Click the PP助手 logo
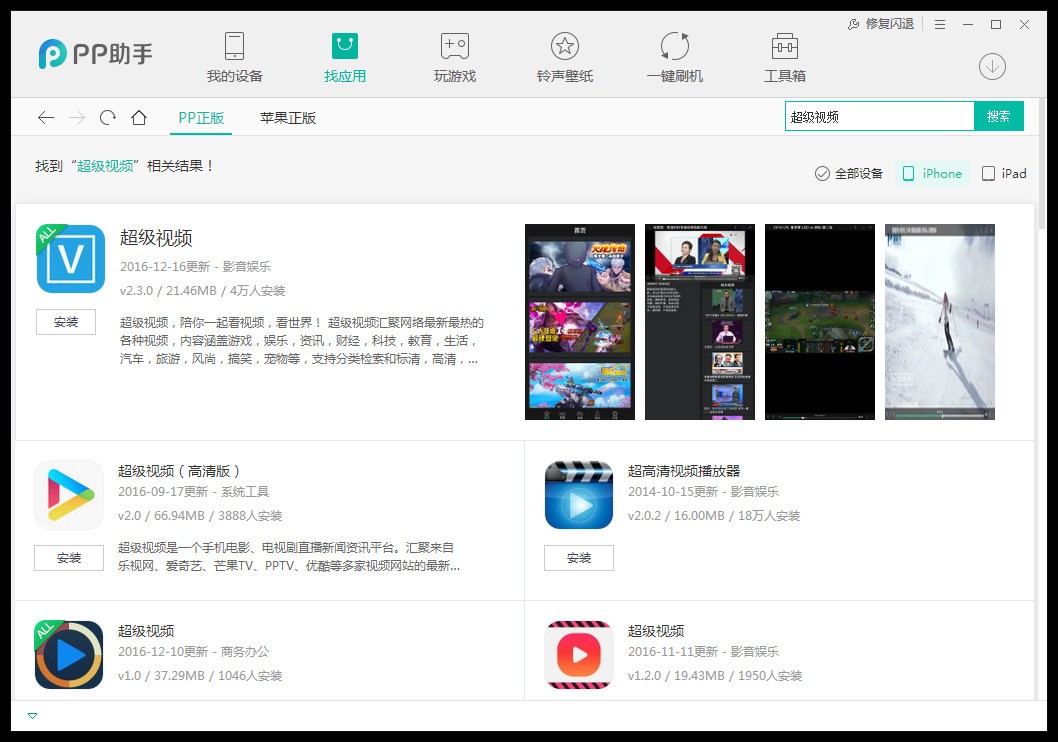The width and height of the screenshot is (1058, 742). click(95, 54)
